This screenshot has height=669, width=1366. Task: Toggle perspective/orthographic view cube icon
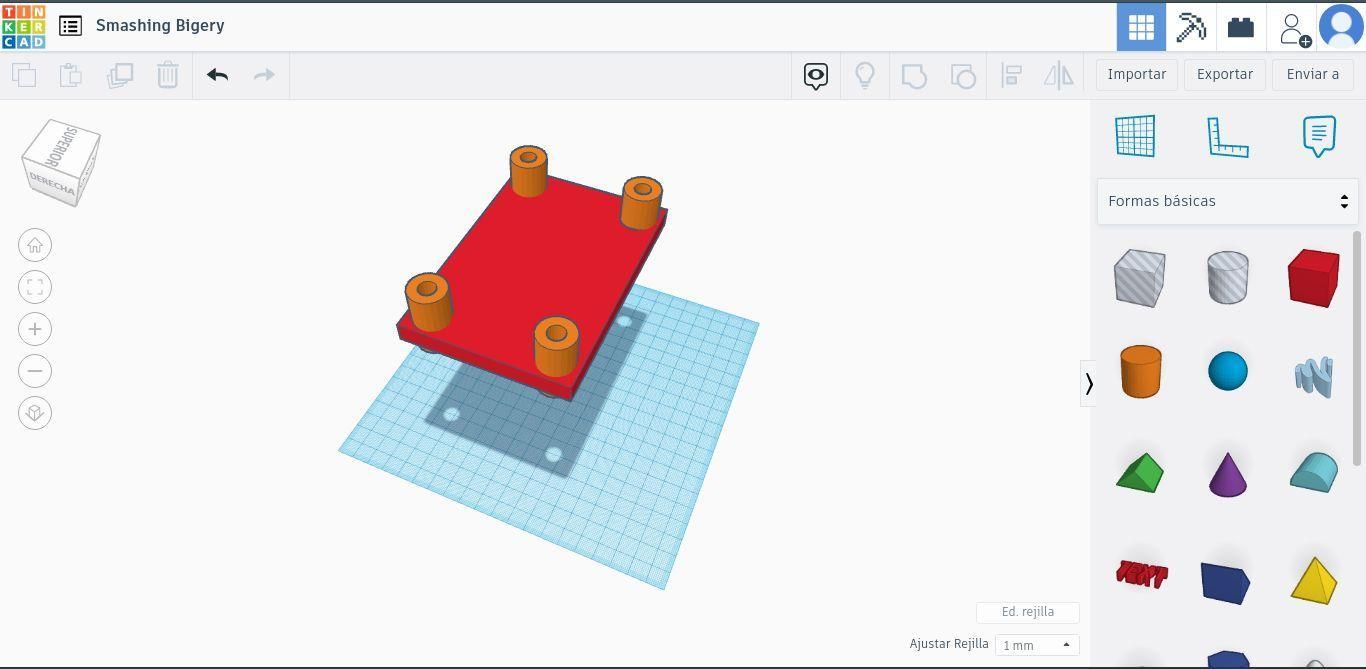point(35,413)
